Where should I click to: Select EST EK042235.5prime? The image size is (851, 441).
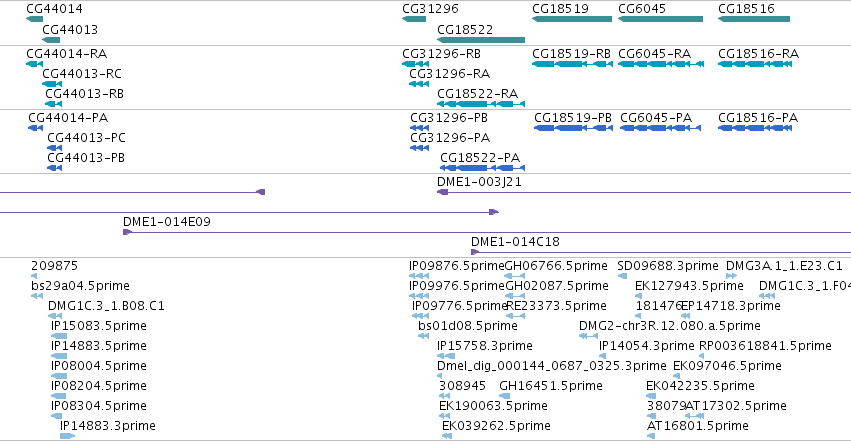click(650, 396)
